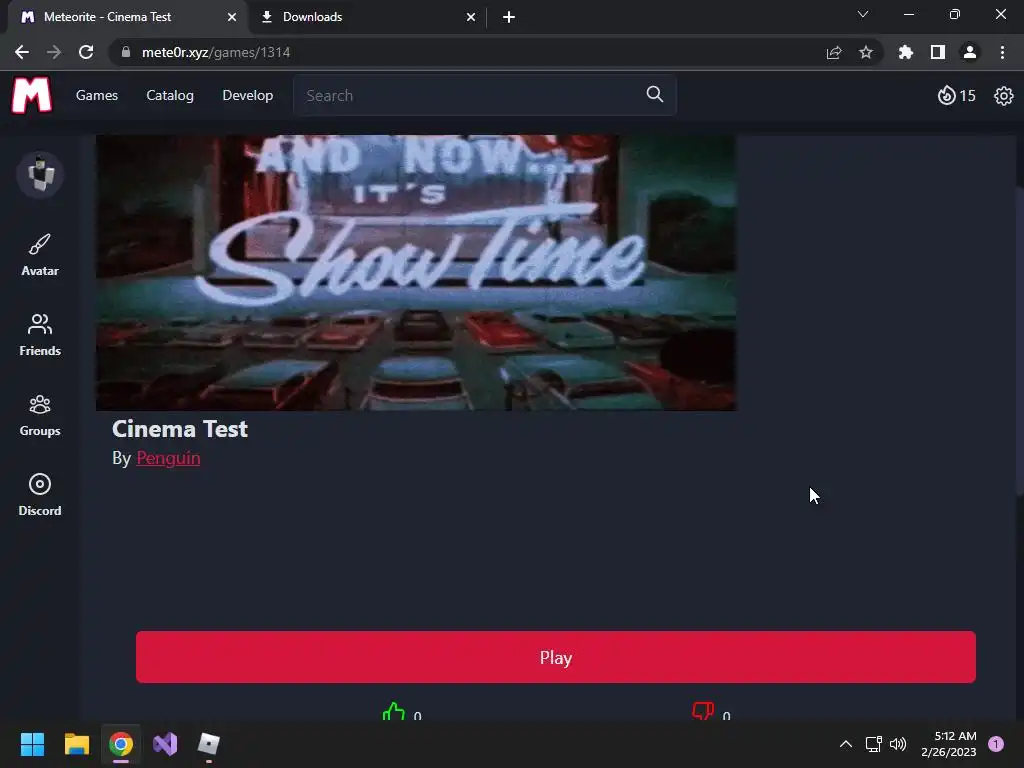Image resolution: width=1024 pixels, height=768 pixels.
Task: Open the currency balance showing 15
Action: (956, 95)
